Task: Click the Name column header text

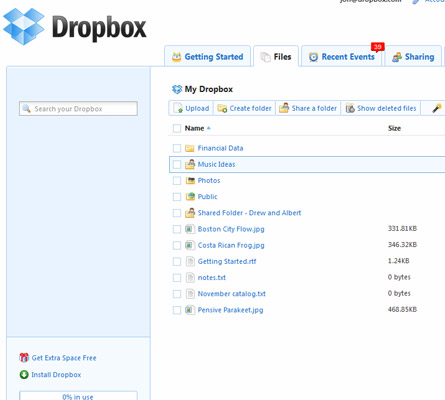Action: click(x=194, y=128)
